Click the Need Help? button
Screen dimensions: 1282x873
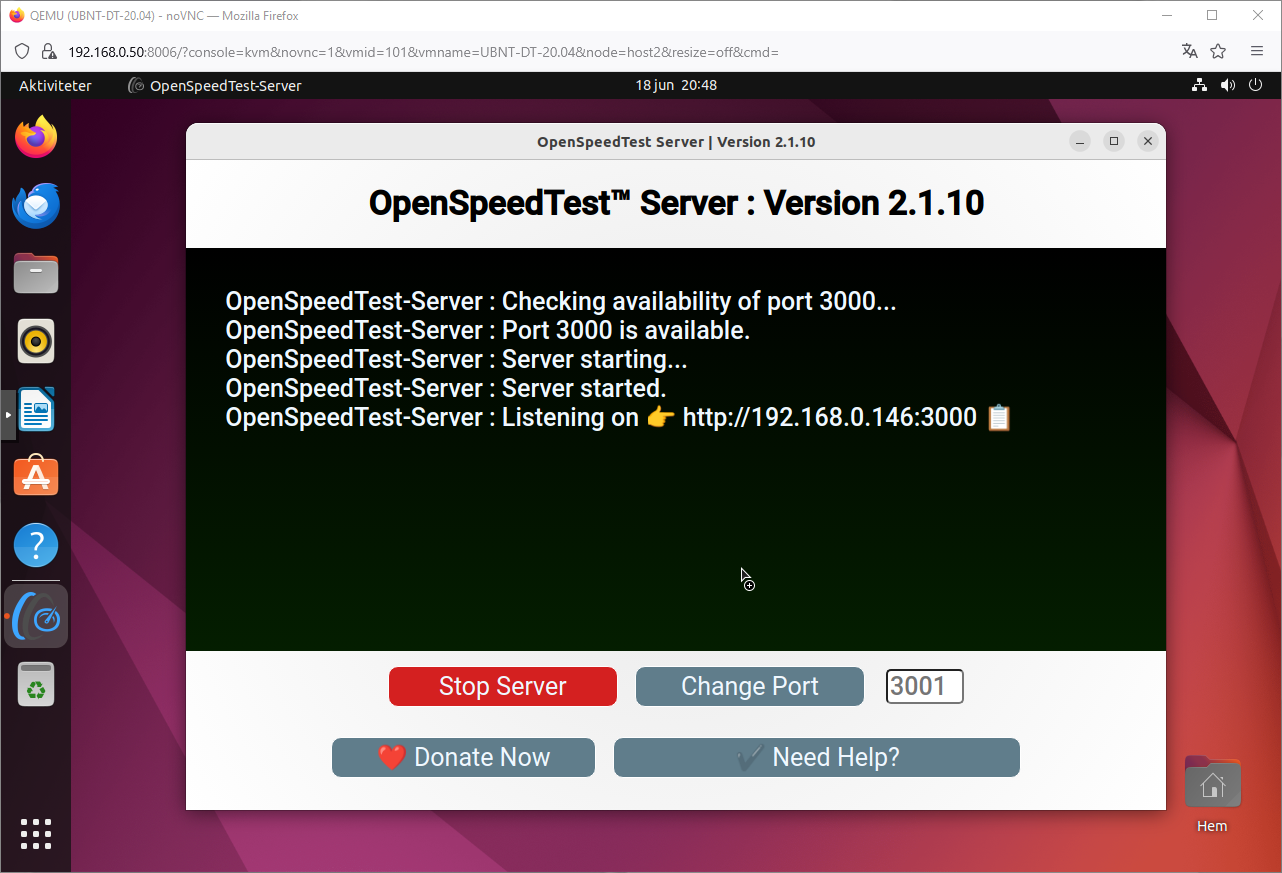point(816,757)
